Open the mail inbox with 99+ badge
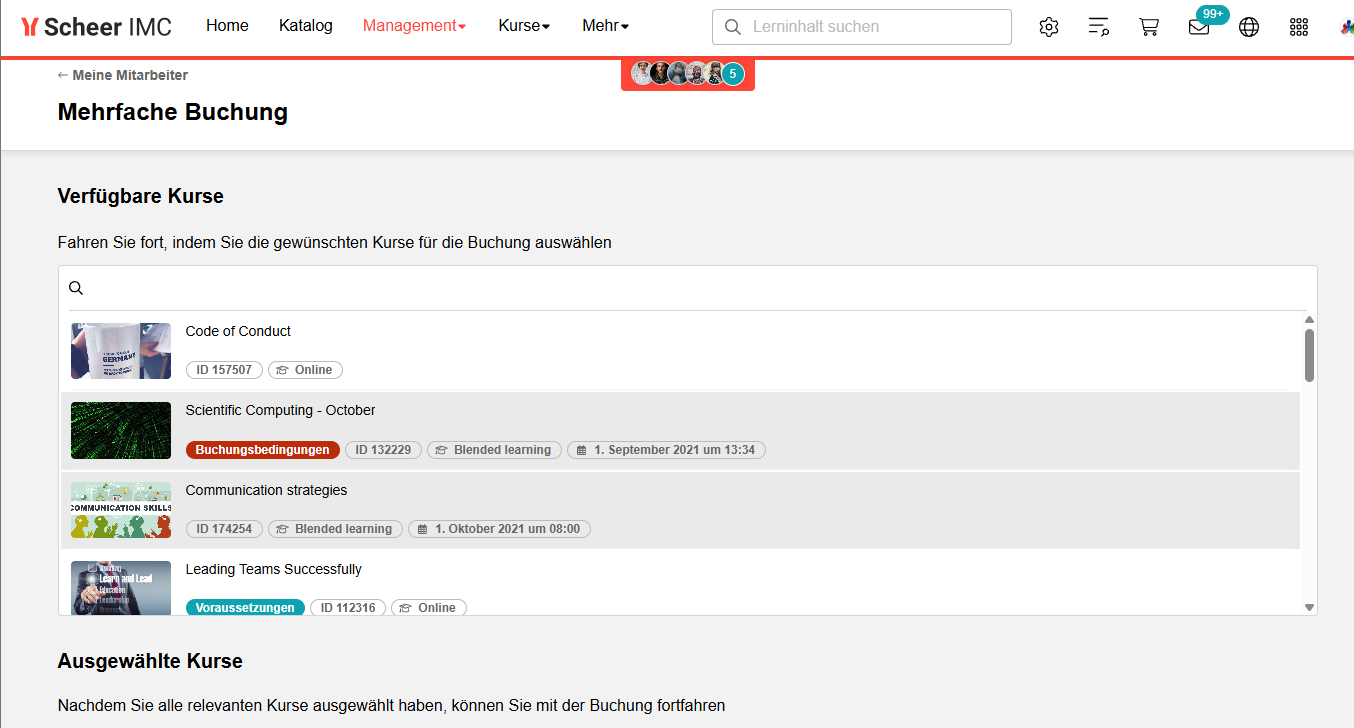 (1199, 27)
